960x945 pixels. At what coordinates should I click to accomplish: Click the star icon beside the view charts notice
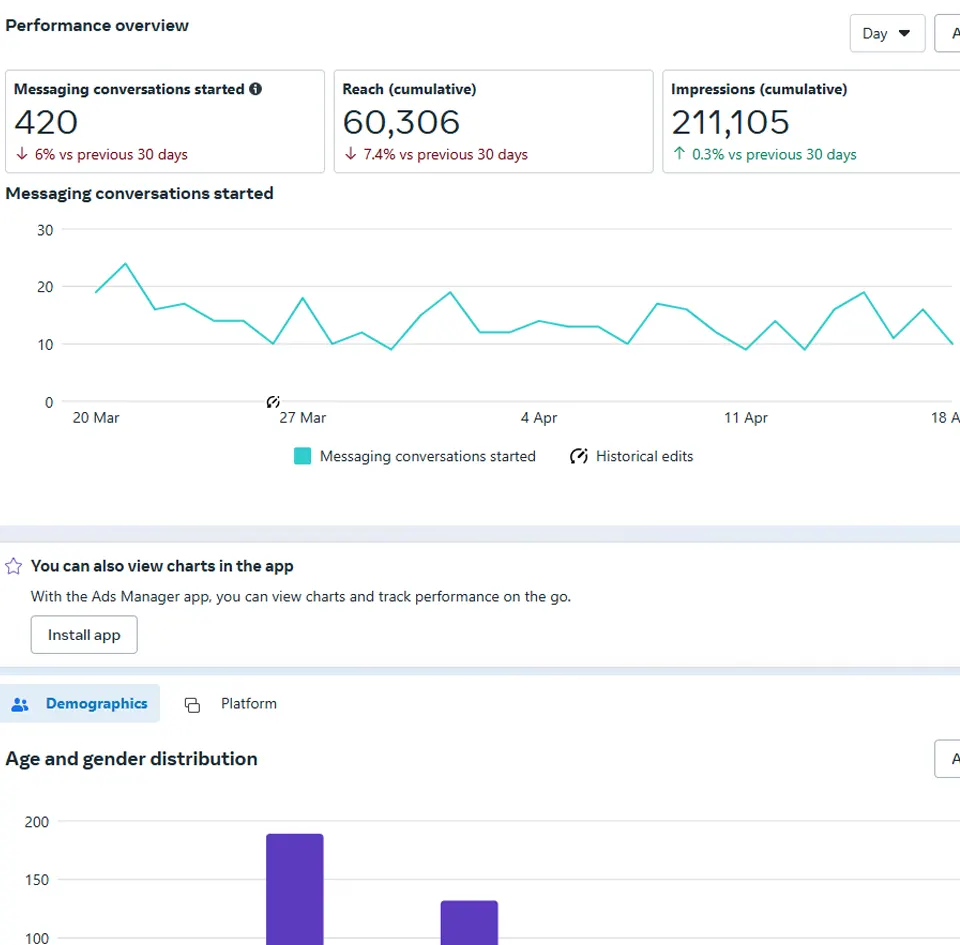(14, 566)
